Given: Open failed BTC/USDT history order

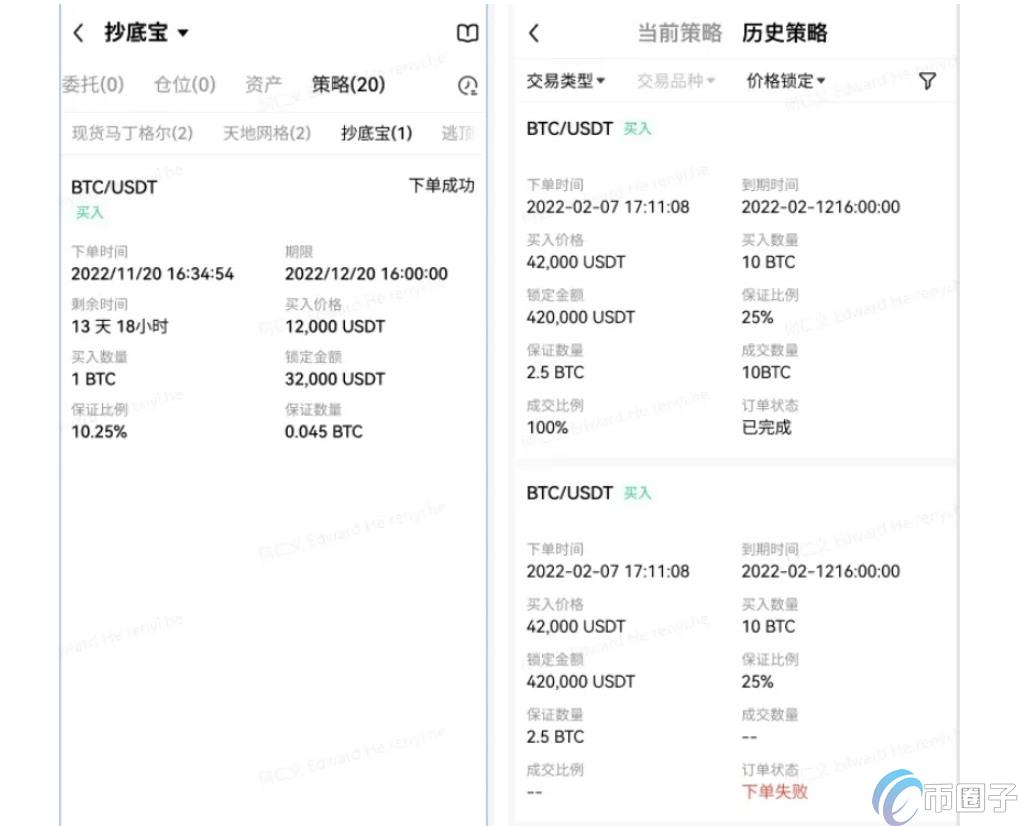Looking at the screenshot, I should (x=736, y=645).
